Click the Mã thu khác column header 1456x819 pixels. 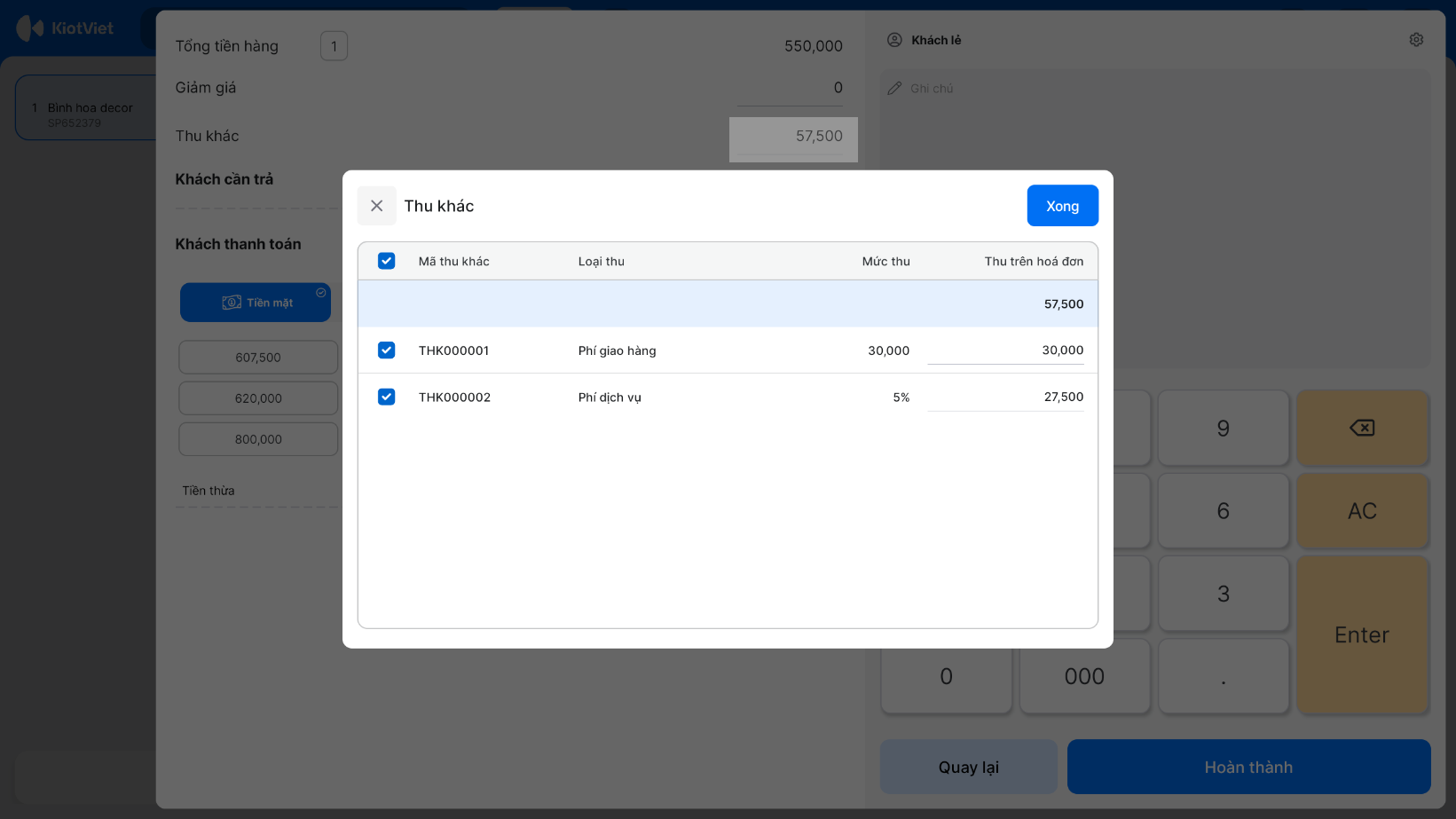[x=453, y=261]
